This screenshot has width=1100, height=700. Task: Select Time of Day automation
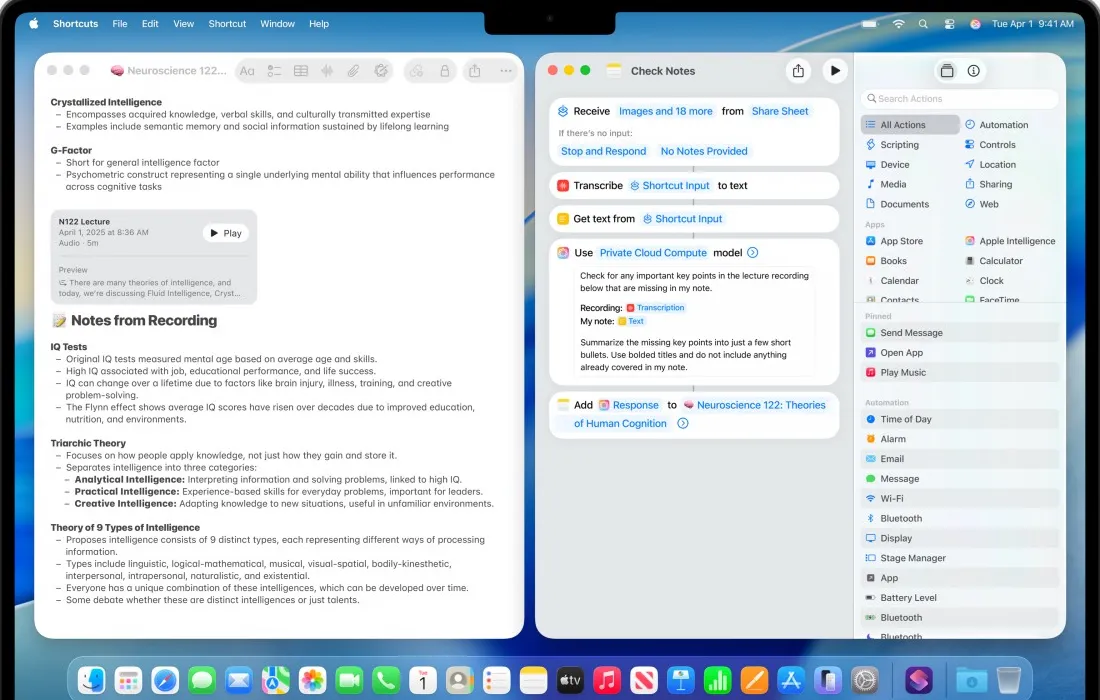point(960,419)
